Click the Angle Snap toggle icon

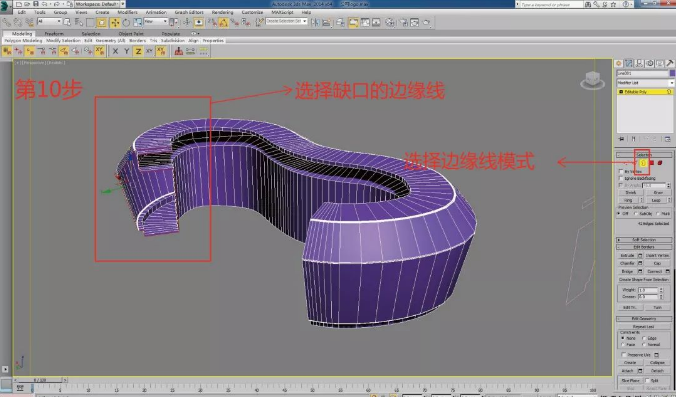[x=223, y=22]
